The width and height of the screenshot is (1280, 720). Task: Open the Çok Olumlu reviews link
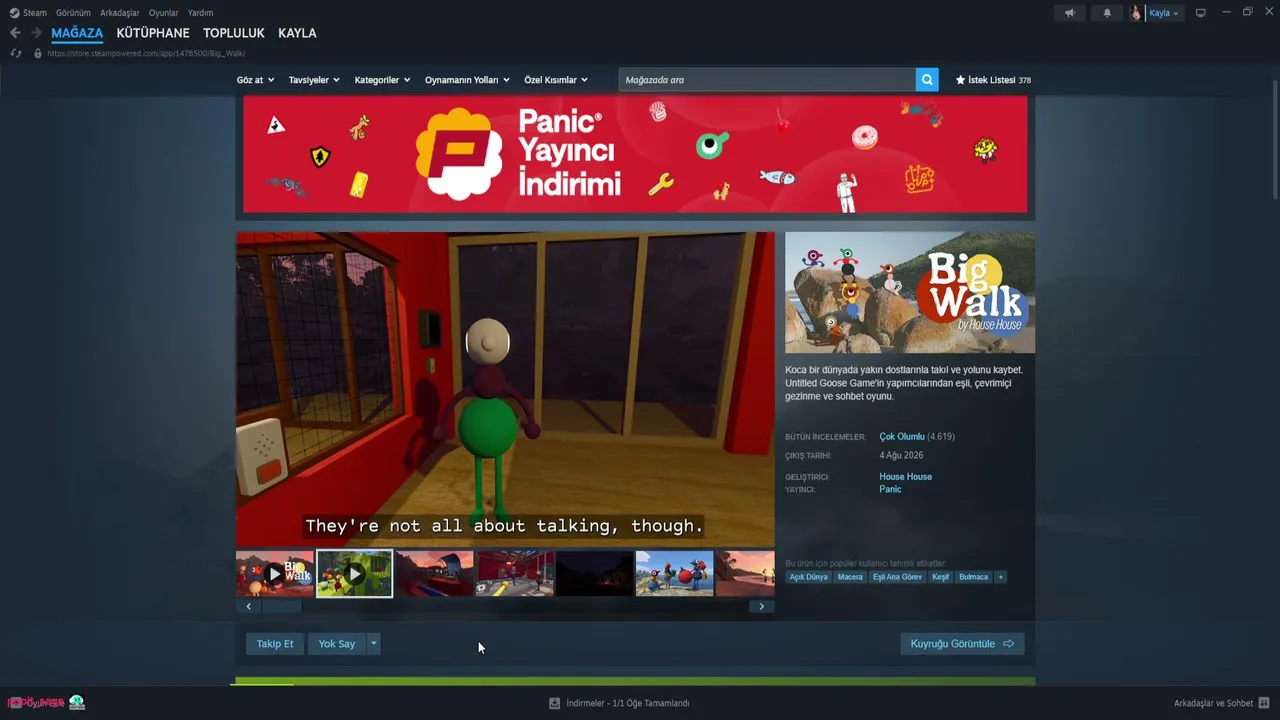click(x=902, y=437)
